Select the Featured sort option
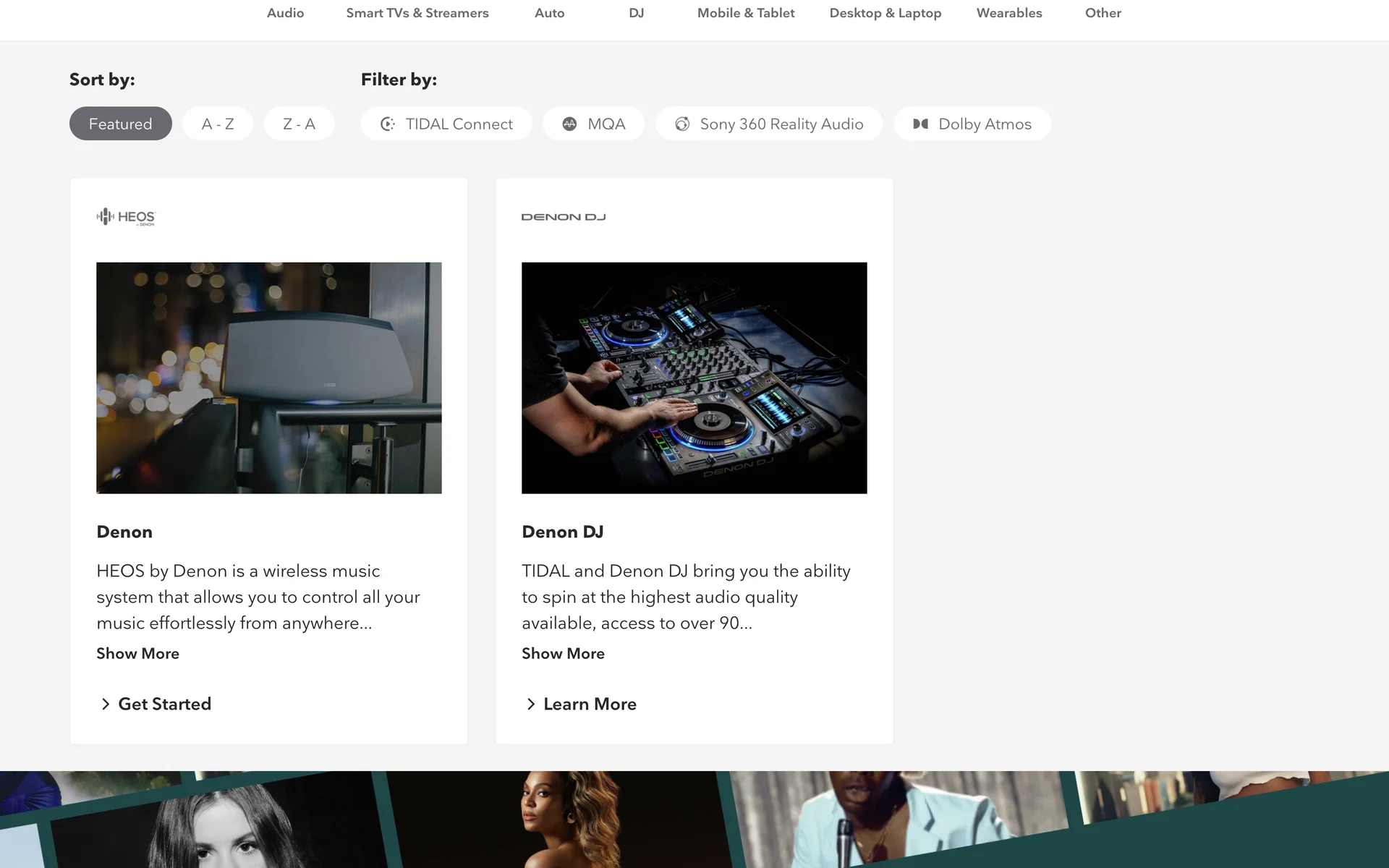 click(x=120, y=124)
